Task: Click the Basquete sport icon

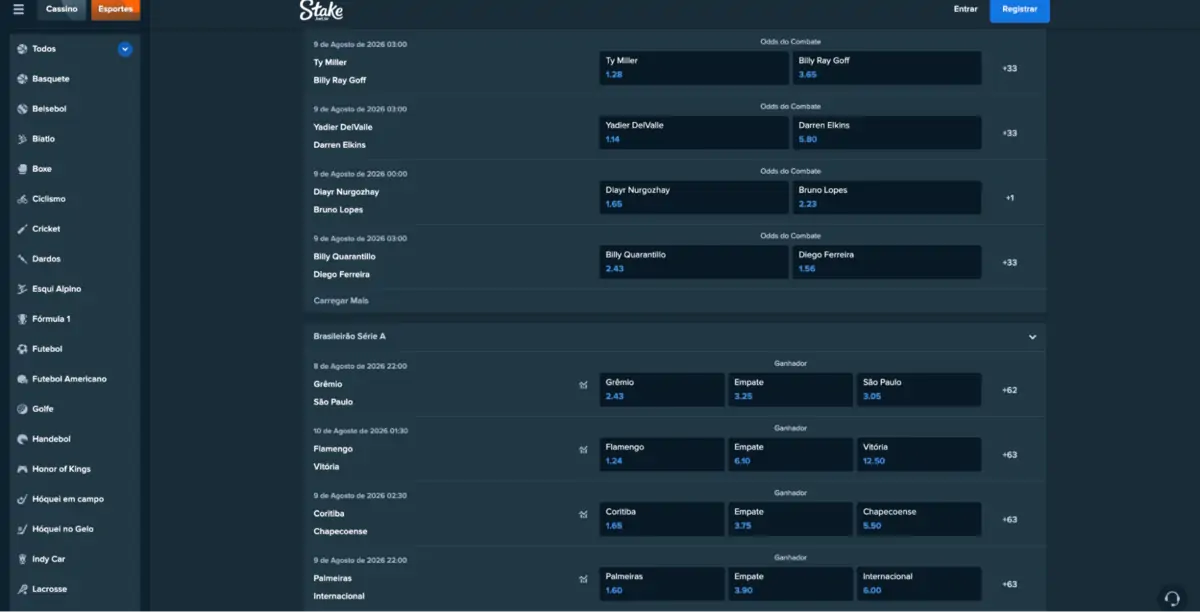Action: tap(22, 79)
